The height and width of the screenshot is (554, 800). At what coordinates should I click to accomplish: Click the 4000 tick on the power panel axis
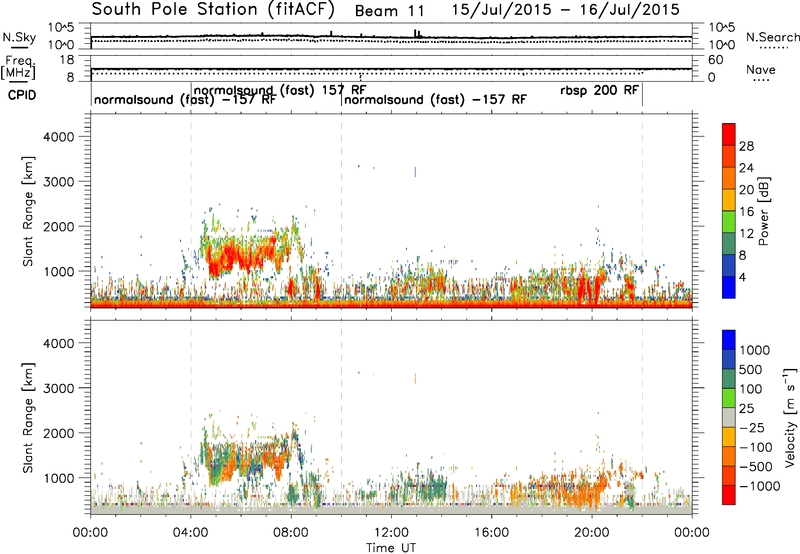click(x=59, y=137)
